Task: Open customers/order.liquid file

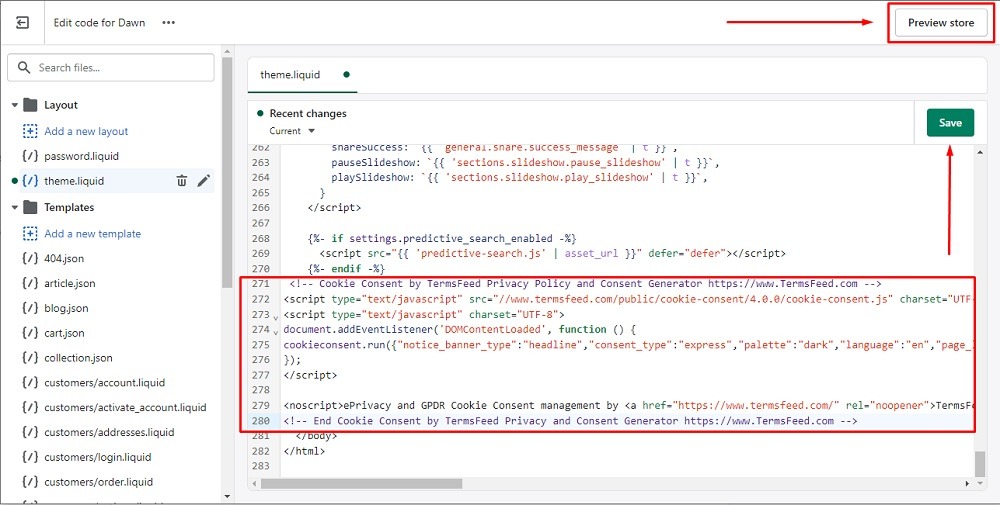Action: pyautogui.click(x=98, y=483)
